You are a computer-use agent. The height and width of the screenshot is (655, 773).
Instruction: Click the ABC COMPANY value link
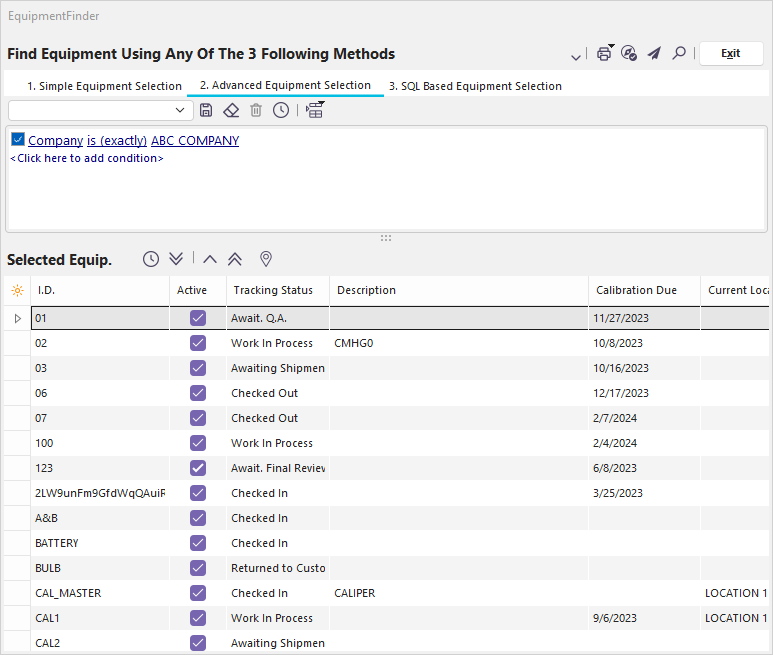pyautogui.click(x=195, y=141)
